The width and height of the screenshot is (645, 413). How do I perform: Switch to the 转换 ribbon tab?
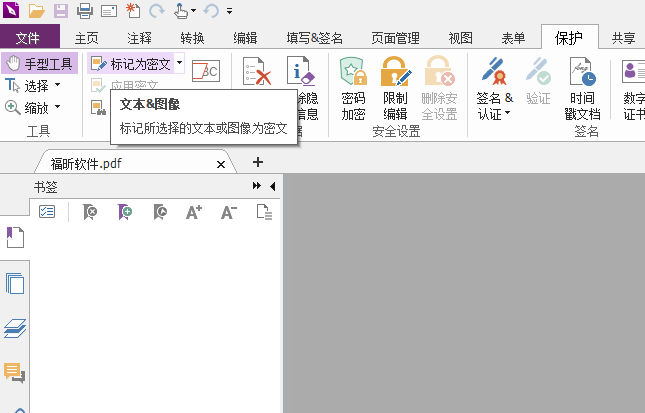(x=192, y=38)
